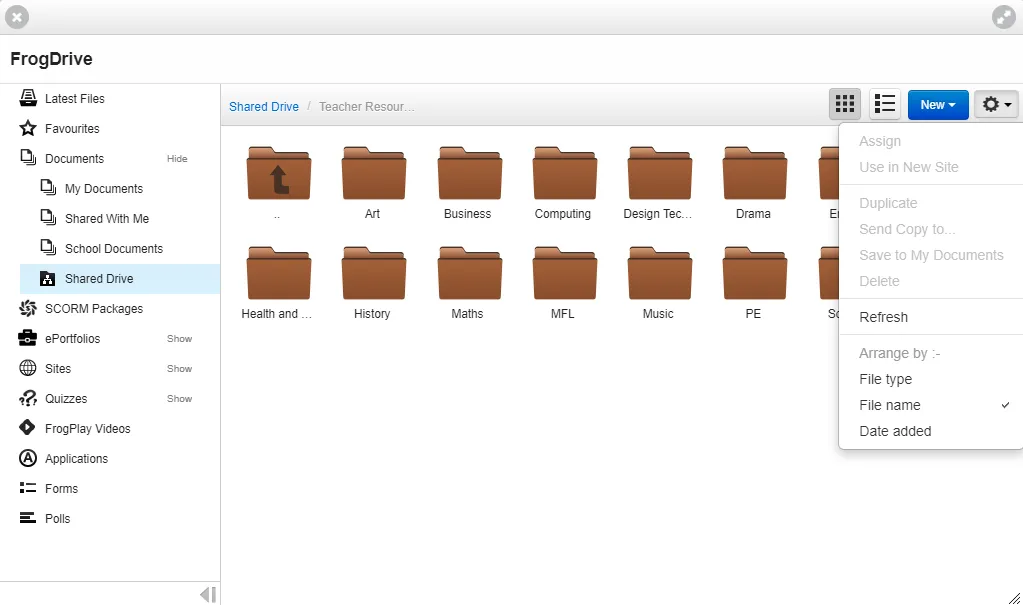1023x605 pixels.
Task: Switch to list view
Action: (x=885, y=104)
